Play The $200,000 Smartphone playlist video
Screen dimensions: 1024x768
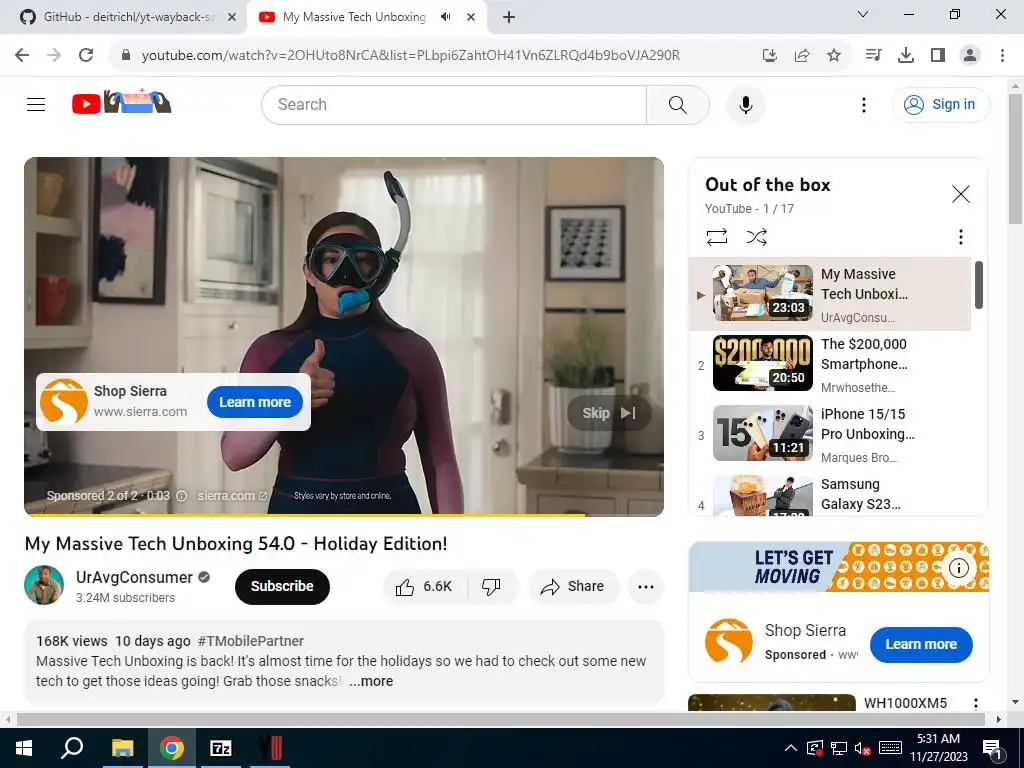tap(830, 364)
